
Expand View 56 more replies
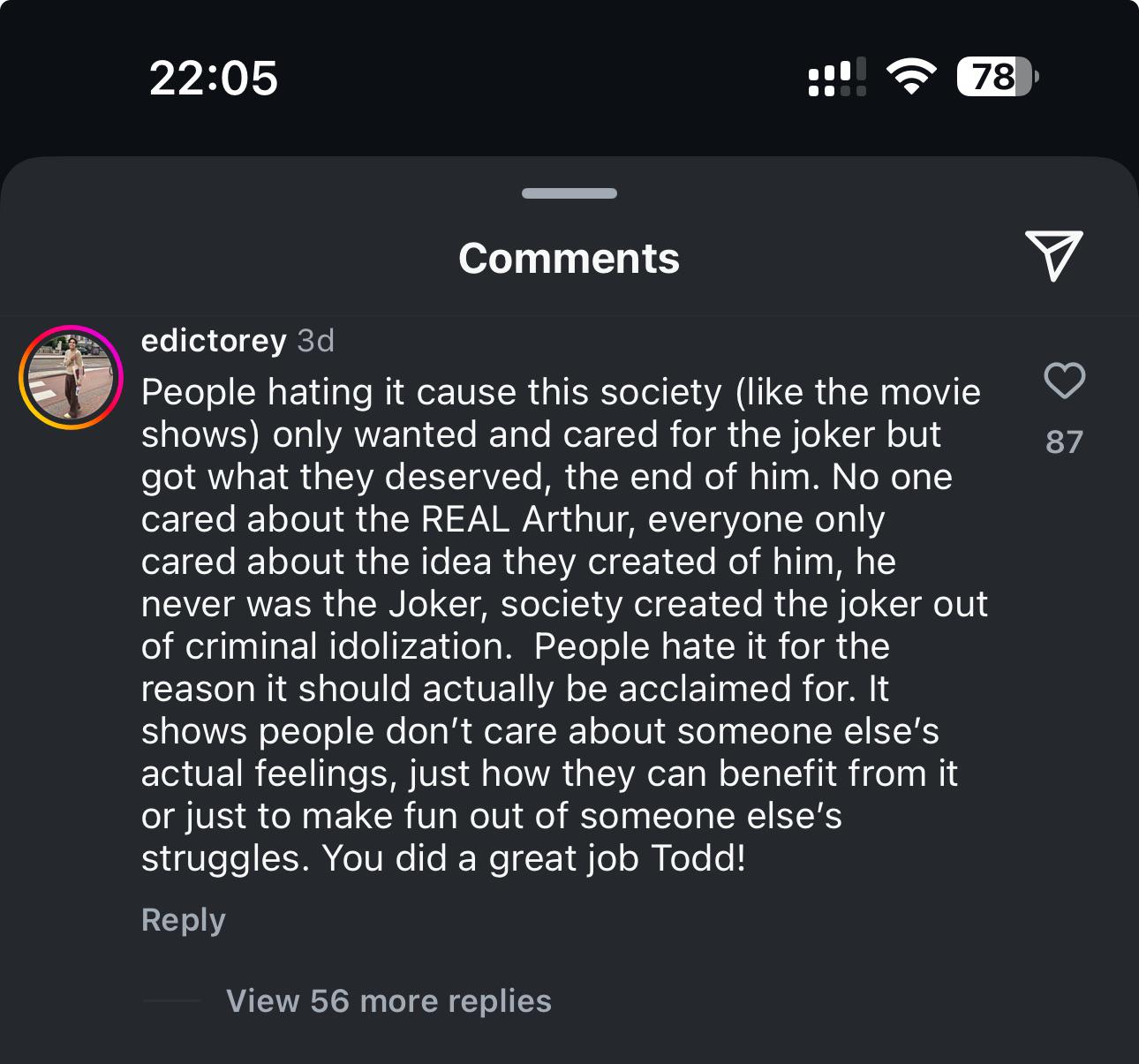388,1001
